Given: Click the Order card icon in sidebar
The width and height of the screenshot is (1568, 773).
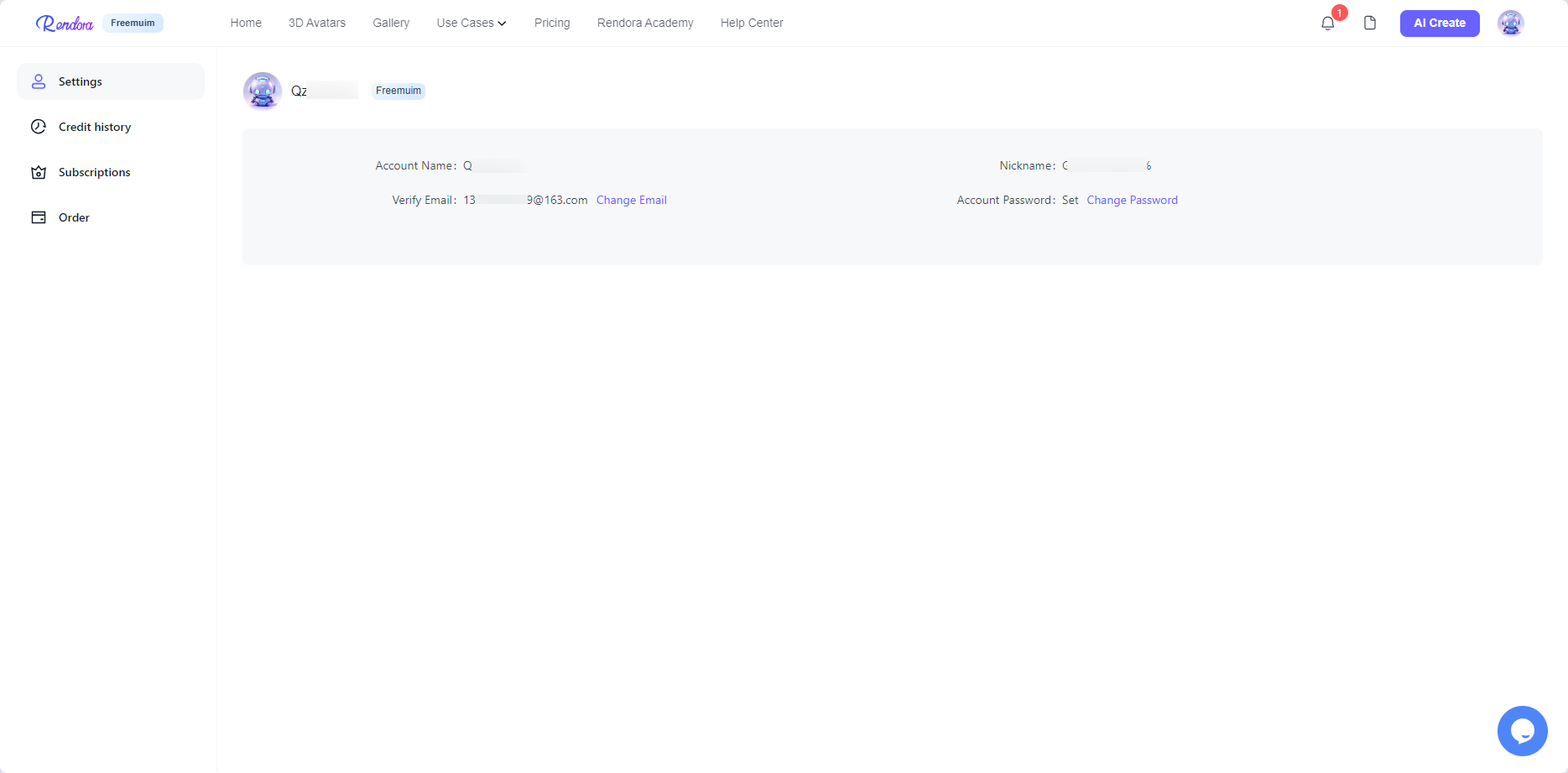Looking at the screenshot, I should [x=39, y=217].
